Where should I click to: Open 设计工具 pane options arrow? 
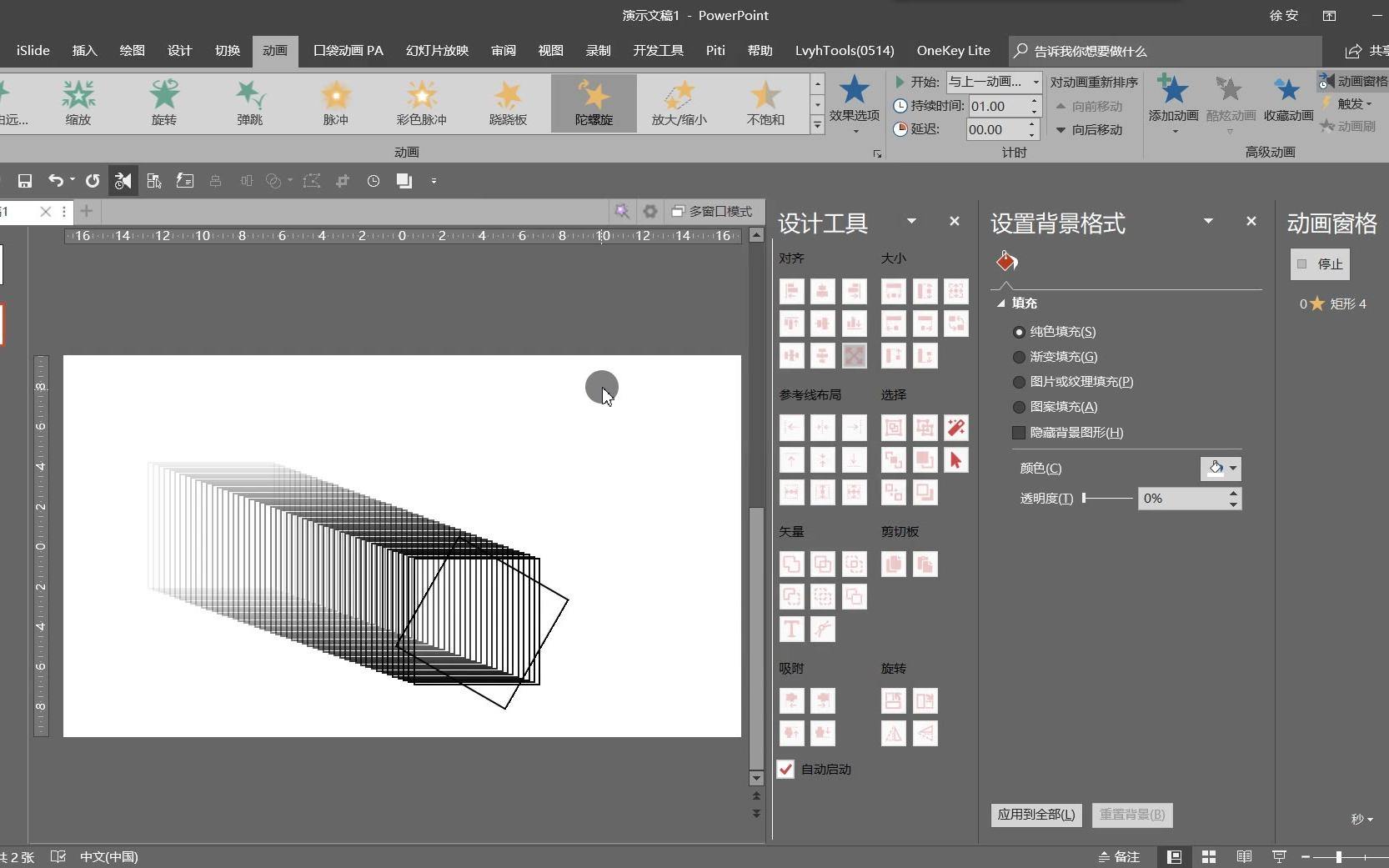click(x=911, y=221)
